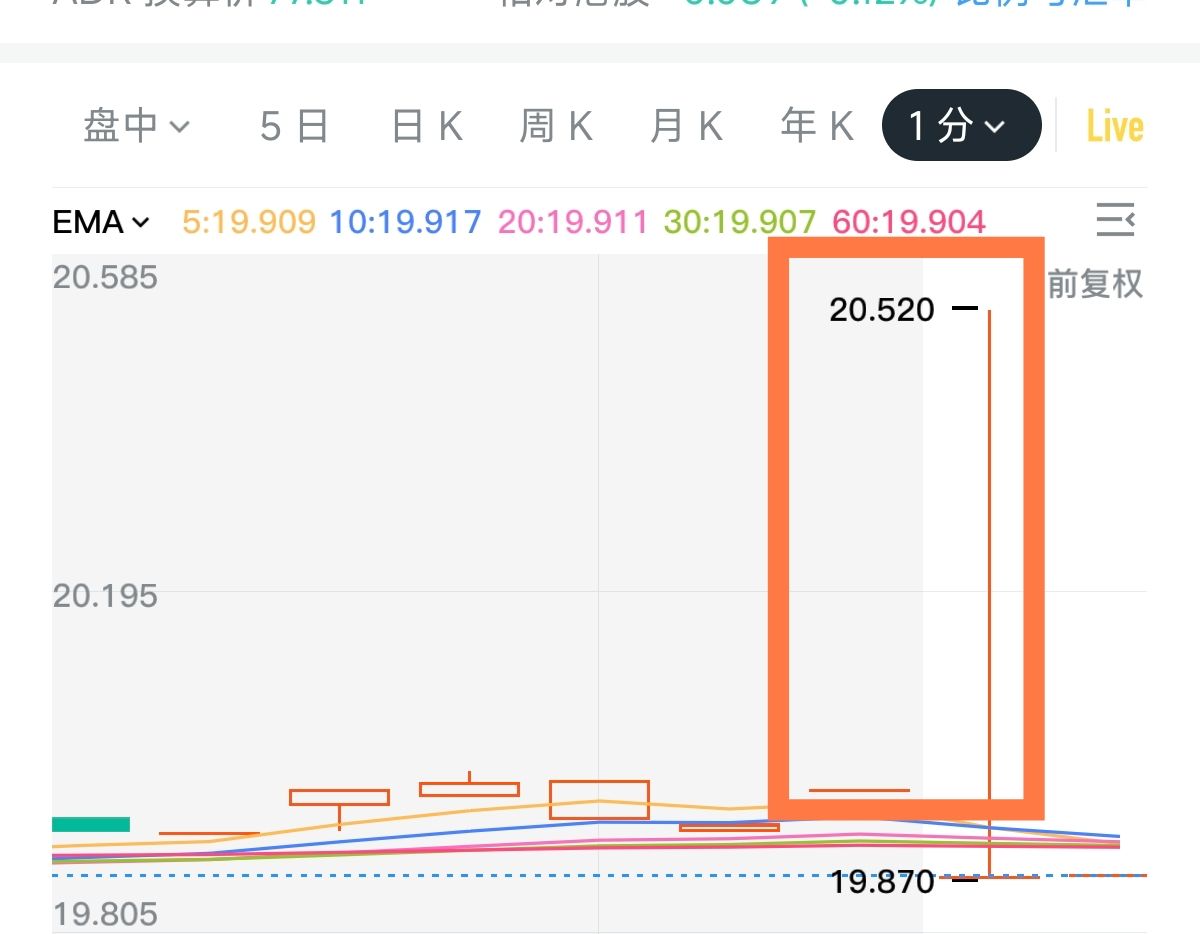Select the 日K chart tab
This screenshot has width=1200, height=934.
tap(426, 127)
